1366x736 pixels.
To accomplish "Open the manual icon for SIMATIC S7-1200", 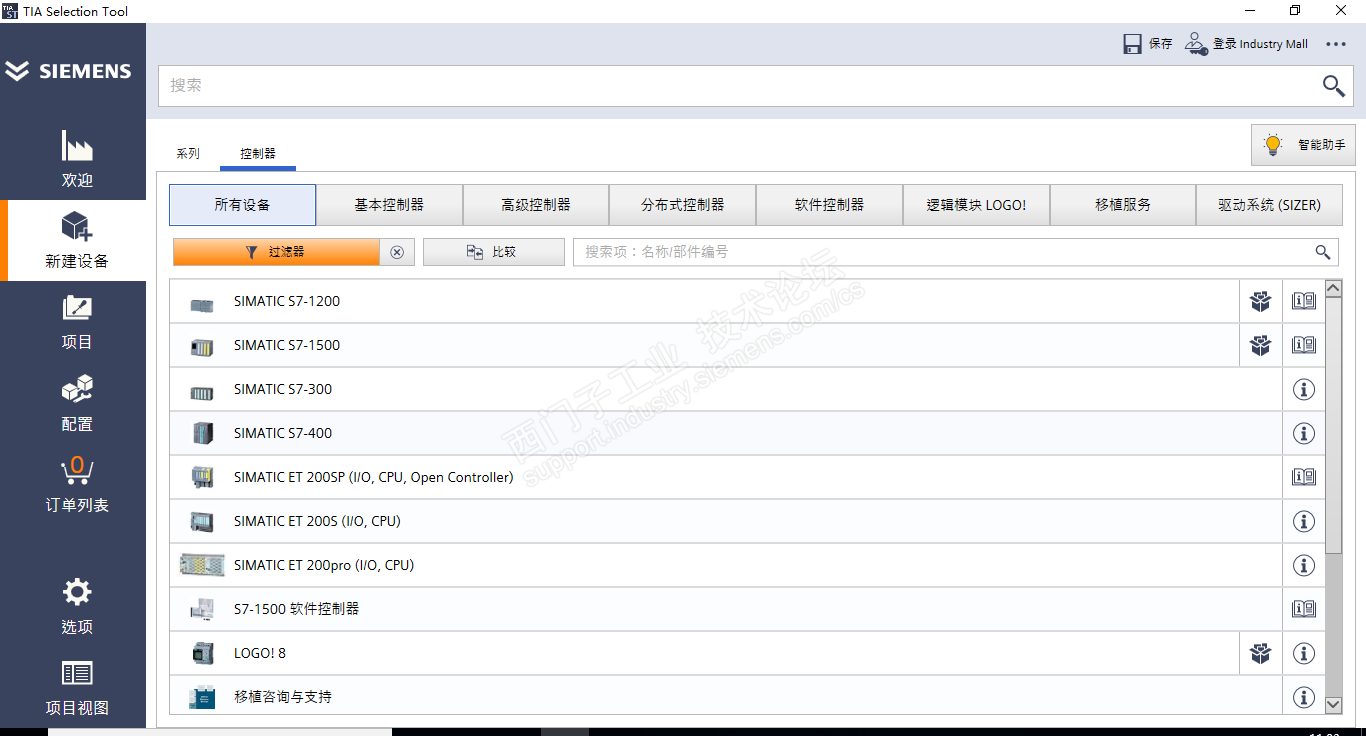I will [1304, 301].
